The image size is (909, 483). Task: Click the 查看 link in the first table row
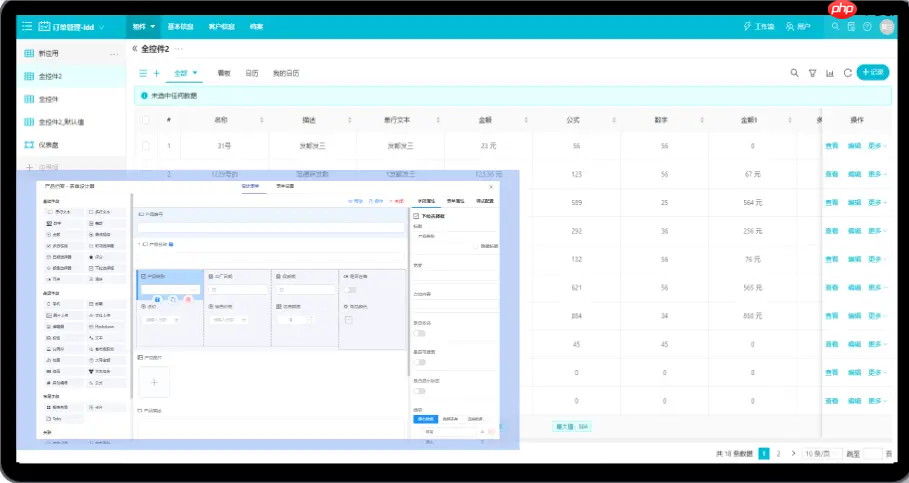pos(832,146)
